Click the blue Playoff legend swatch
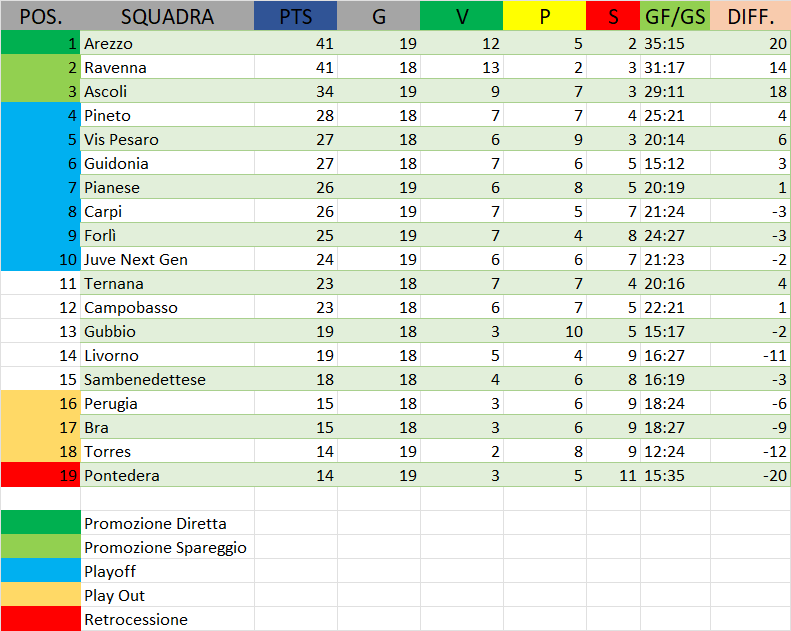 [x=40, y=571]
